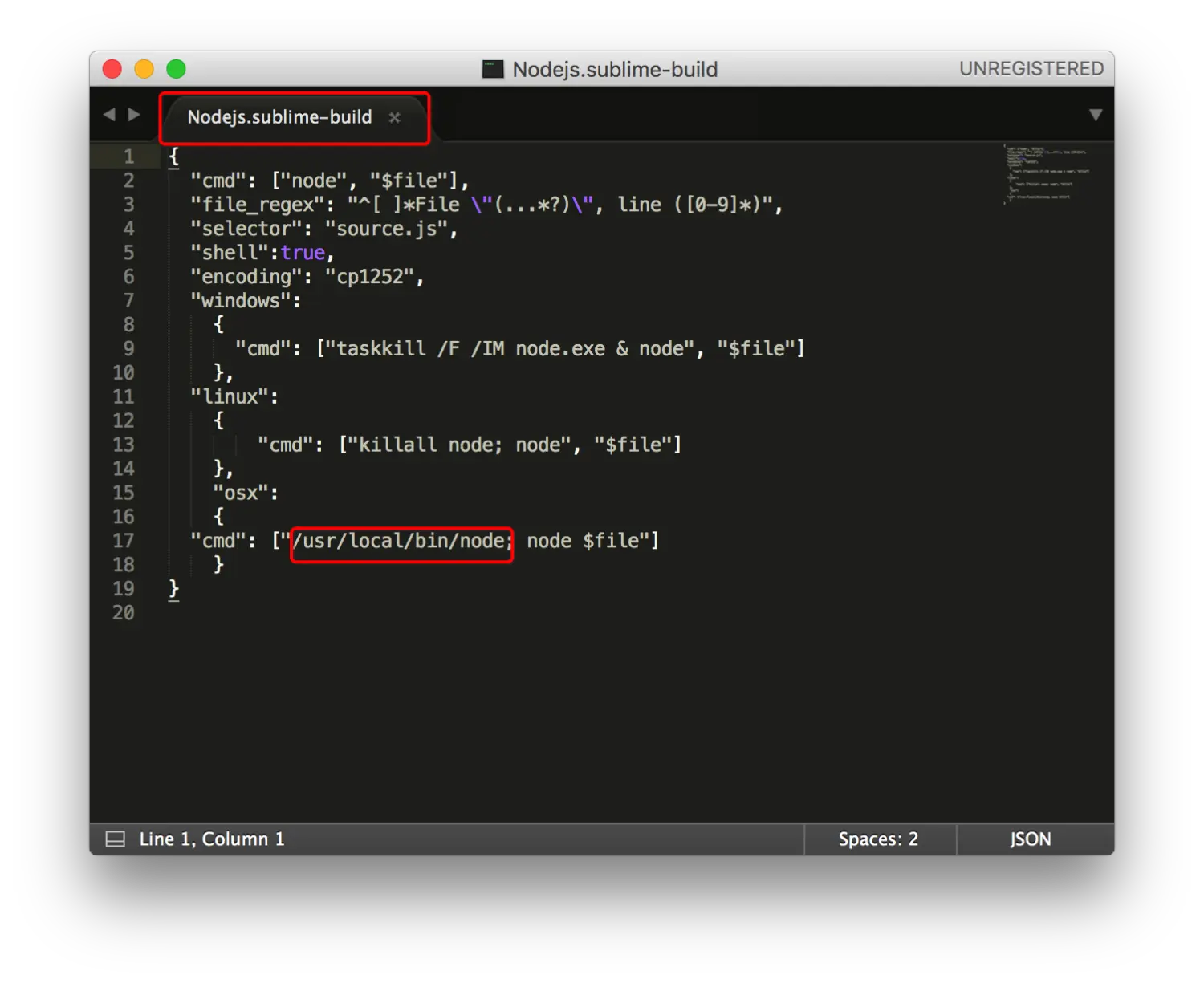This screenshot has height=983, width=1204.
Task: Click the red close window button
Action: (112, 69)
